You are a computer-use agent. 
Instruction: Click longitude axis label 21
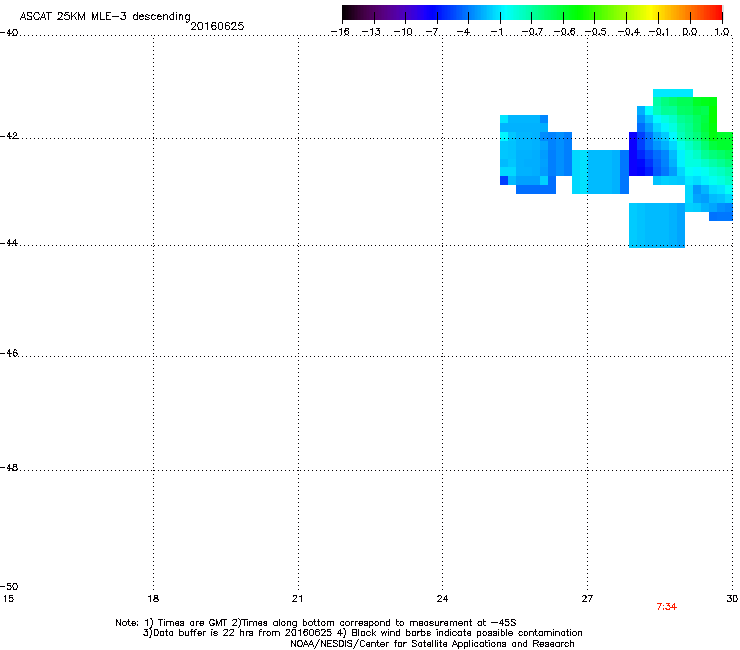tap(297, 599)
